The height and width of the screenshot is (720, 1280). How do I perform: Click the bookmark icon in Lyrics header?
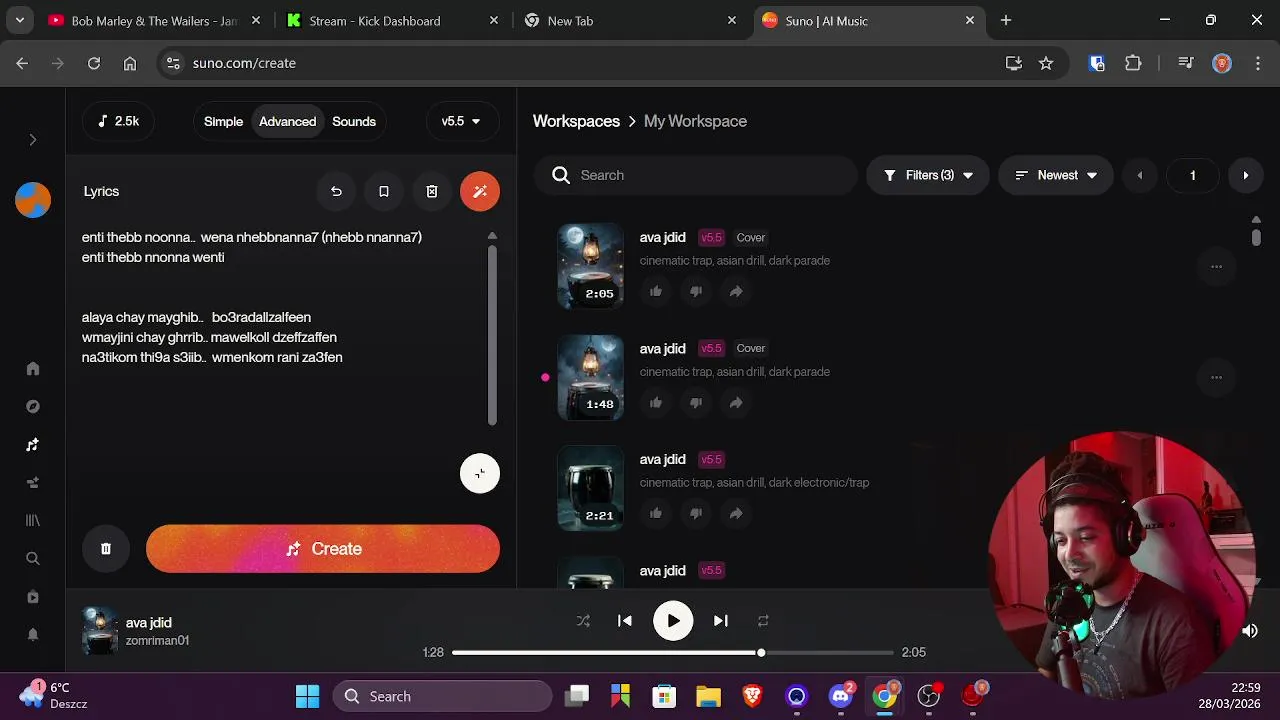[x=384, y=191]
